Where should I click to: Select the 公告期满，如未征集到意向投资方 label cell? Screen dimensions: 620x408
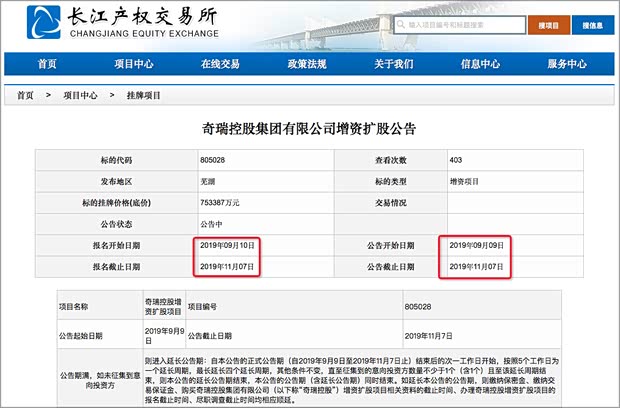[100, 380]
